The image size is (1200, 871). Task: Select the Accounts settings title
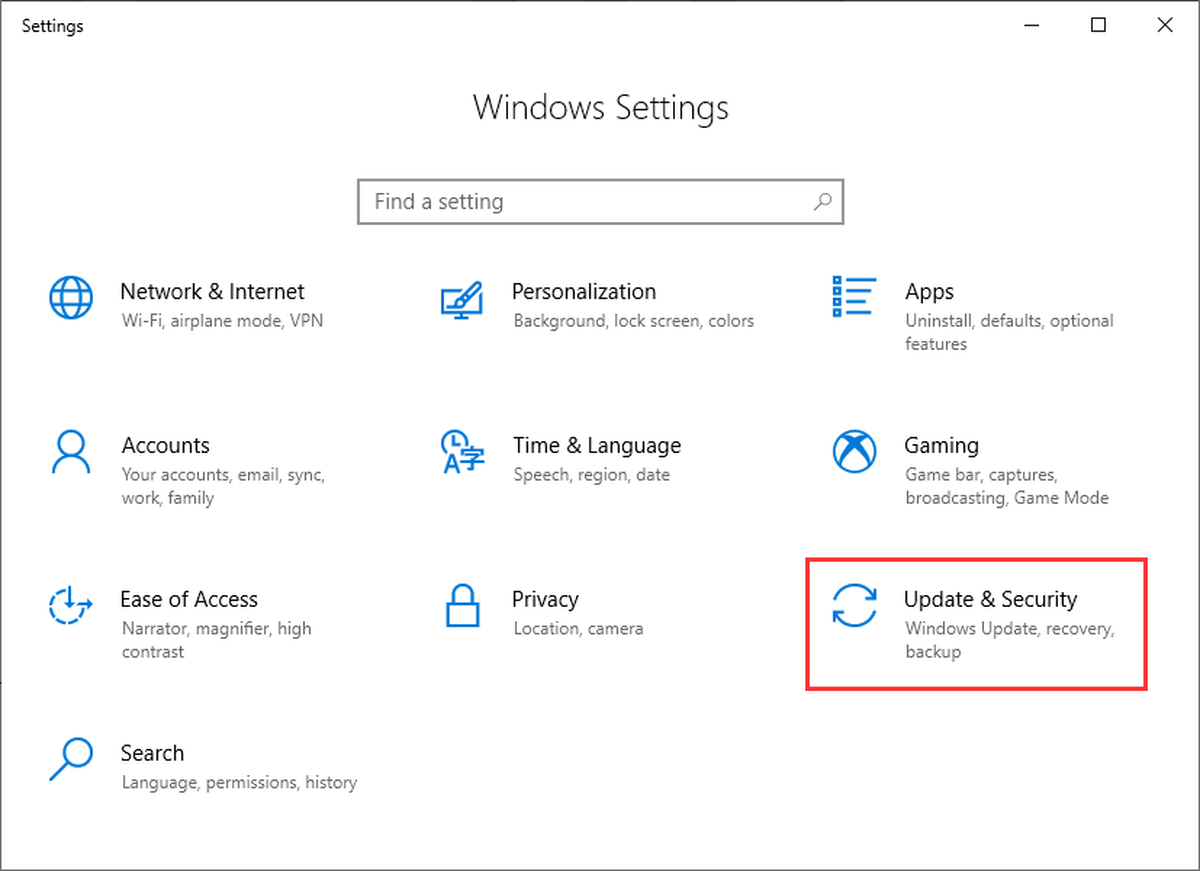point(165,445)
